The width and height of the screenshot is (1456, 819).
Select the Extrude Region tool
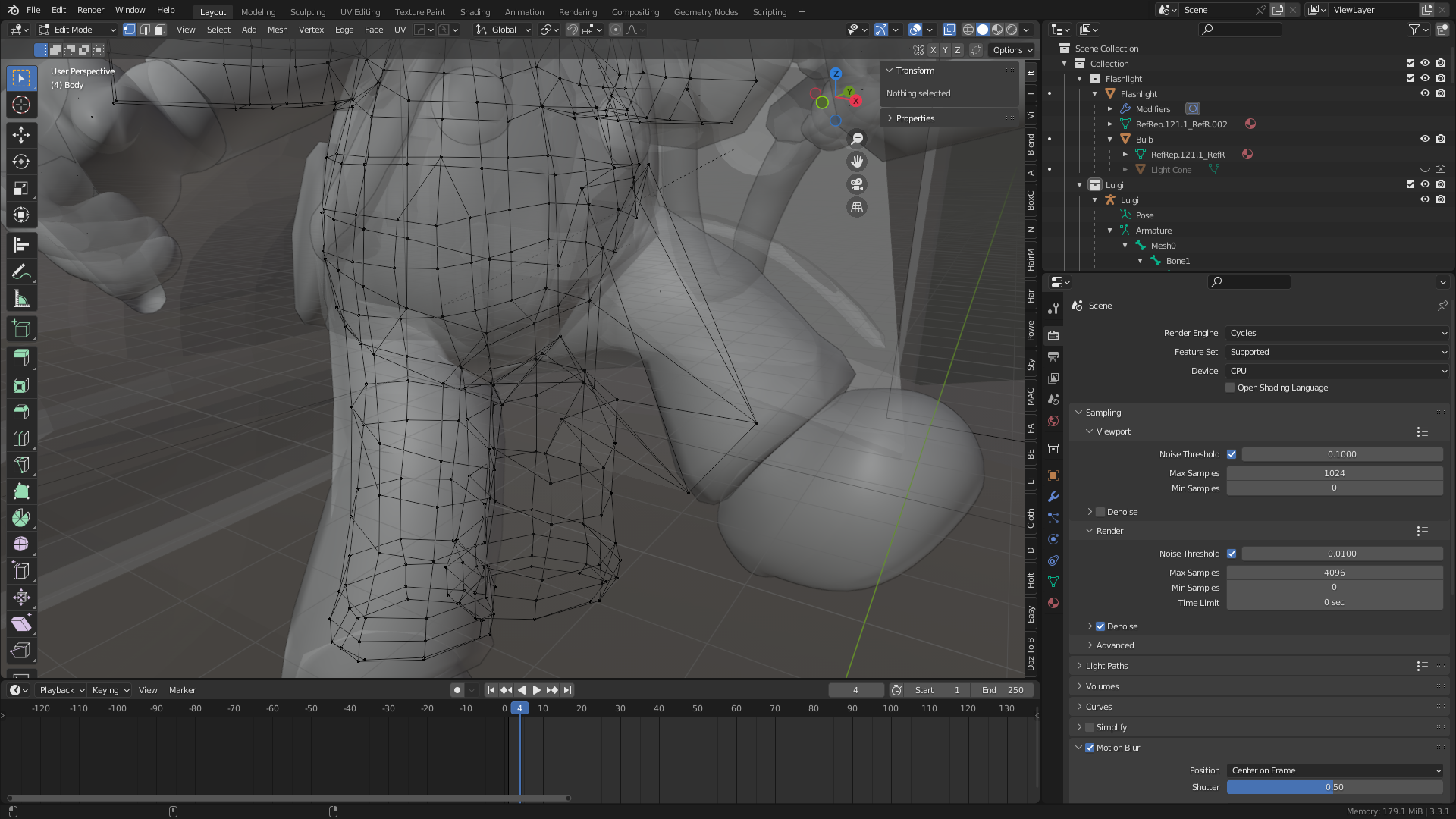[21, 358]
